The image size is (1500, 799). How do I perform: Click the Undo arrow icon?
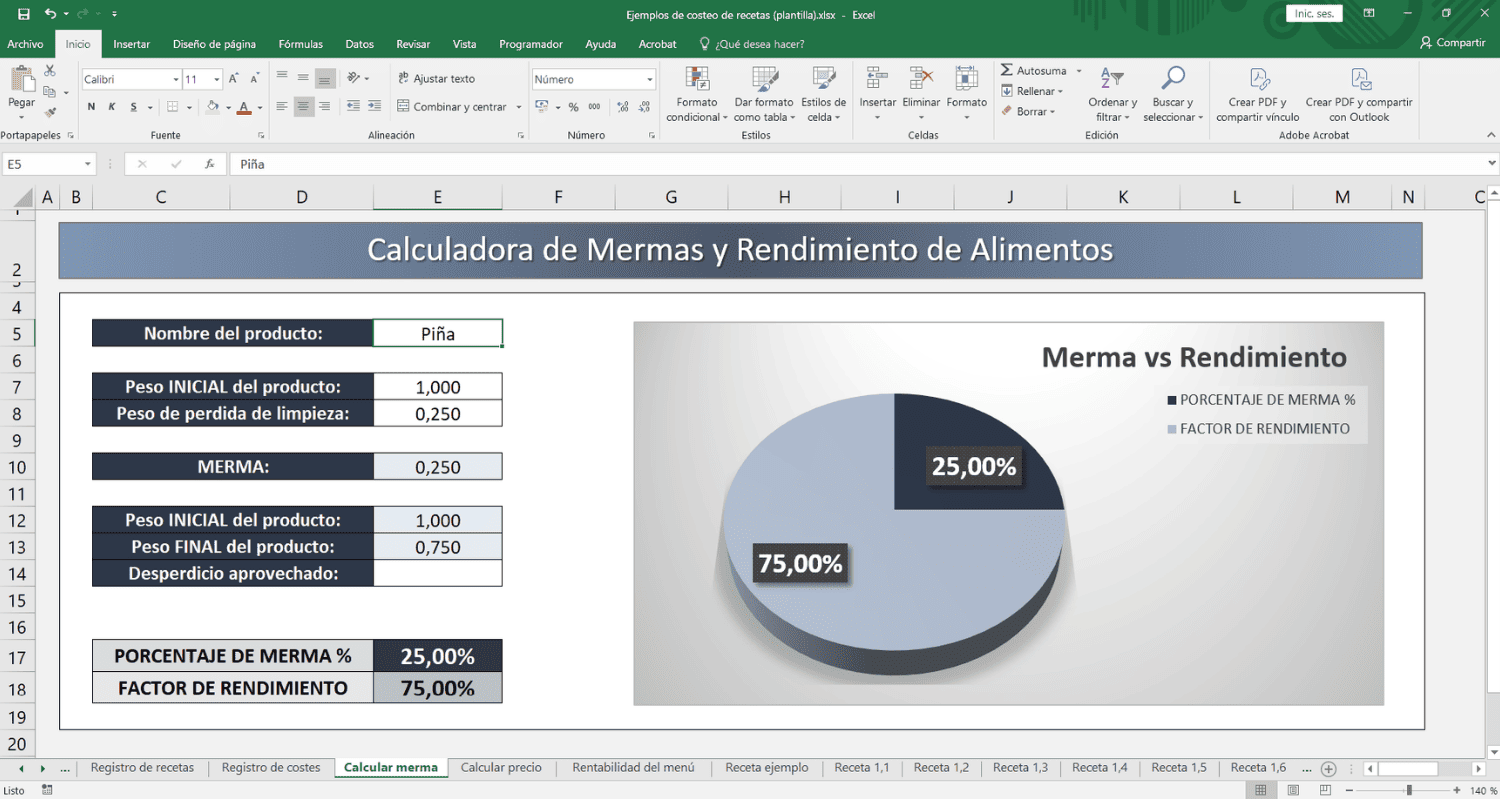[x=50, y=14]
